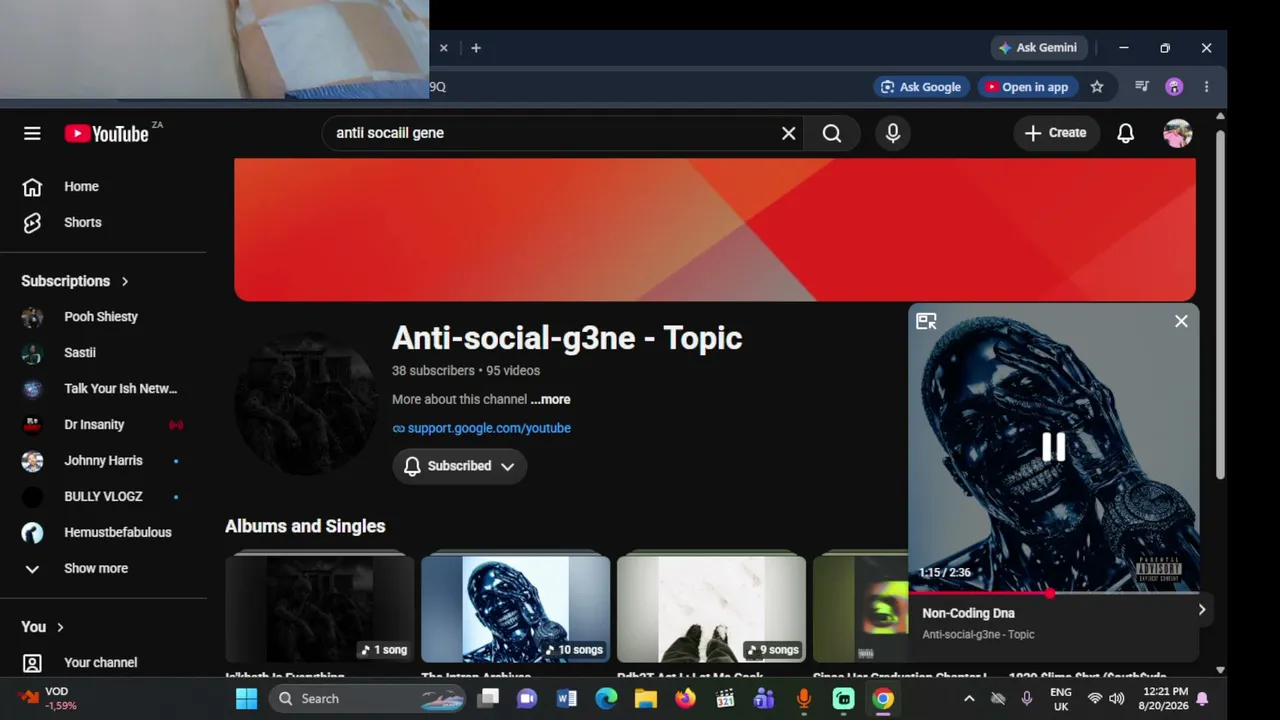The height and width of the screenshot is (720, 1280).
Task: Start a voice search with the microphone
Action: click(x=893, y=133)
